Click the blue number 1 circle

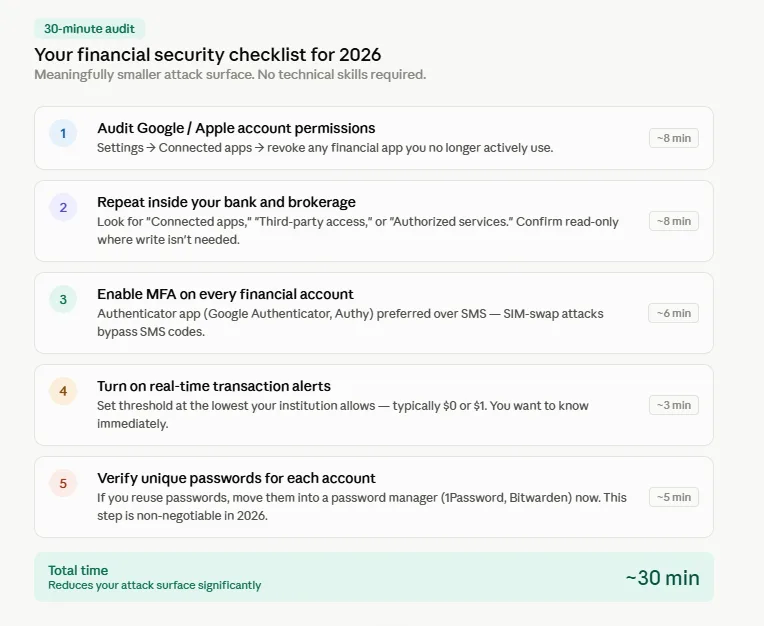pos(63,133)
